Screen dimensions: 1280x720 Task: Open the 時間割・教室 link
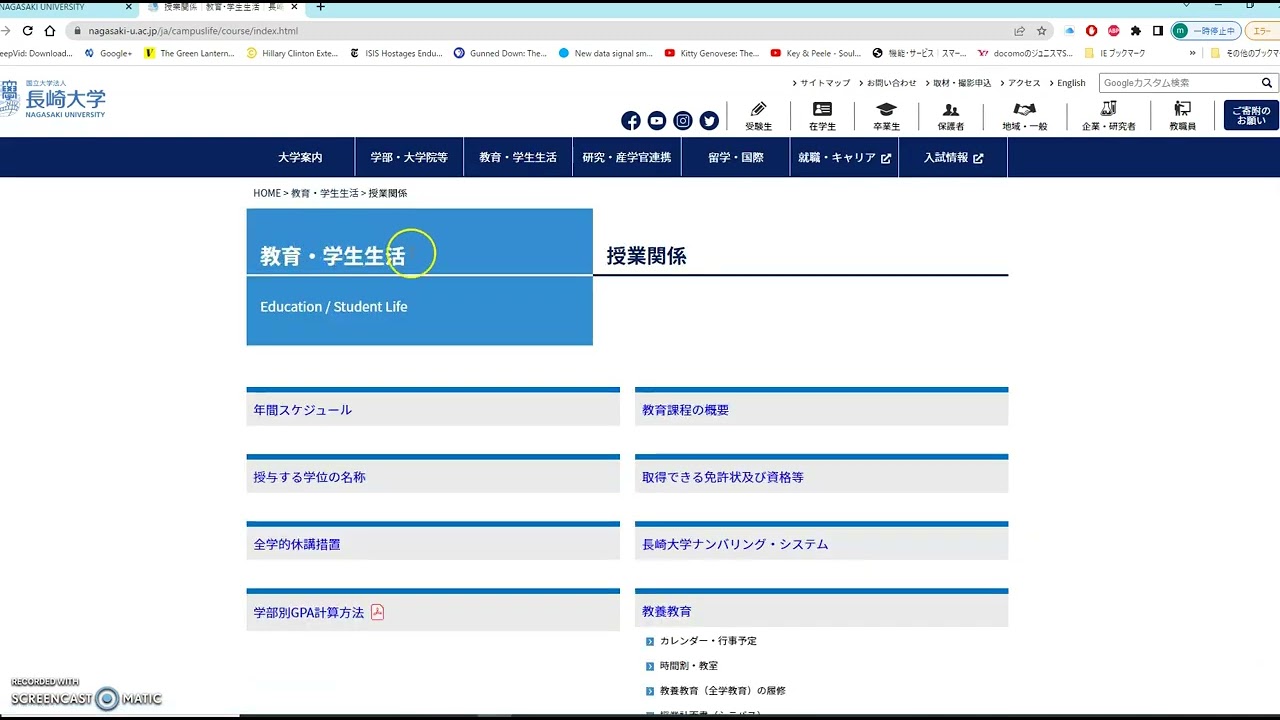click(x=689, y=666)
